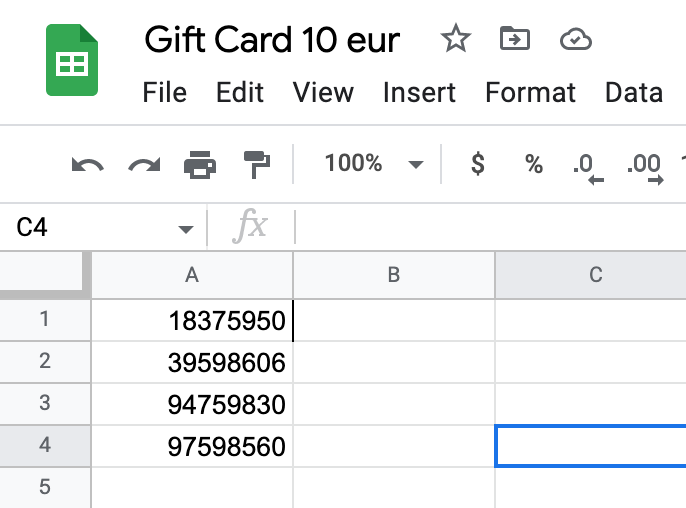
Task: Open the File menu
Action: (x=165, y=93)
